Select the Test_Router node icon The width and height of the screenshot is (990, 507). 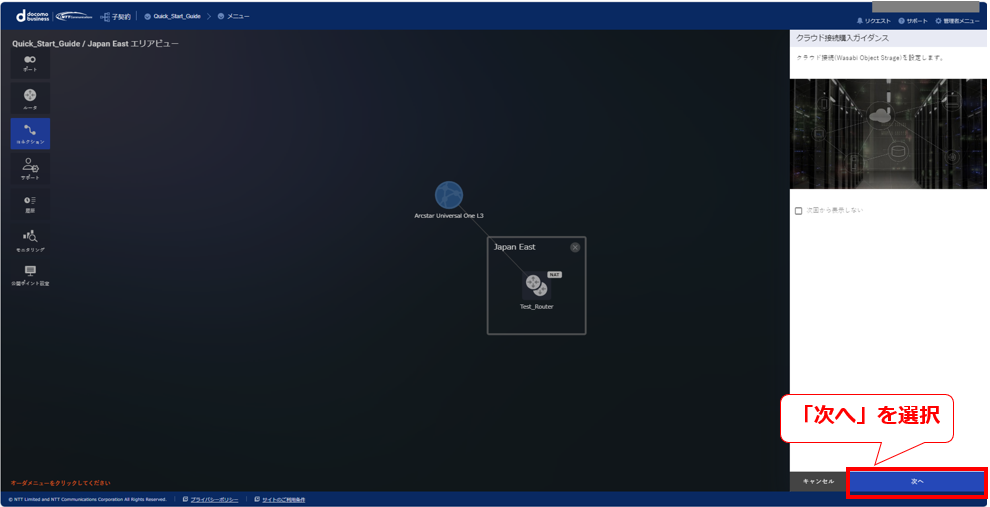(536, 285)
